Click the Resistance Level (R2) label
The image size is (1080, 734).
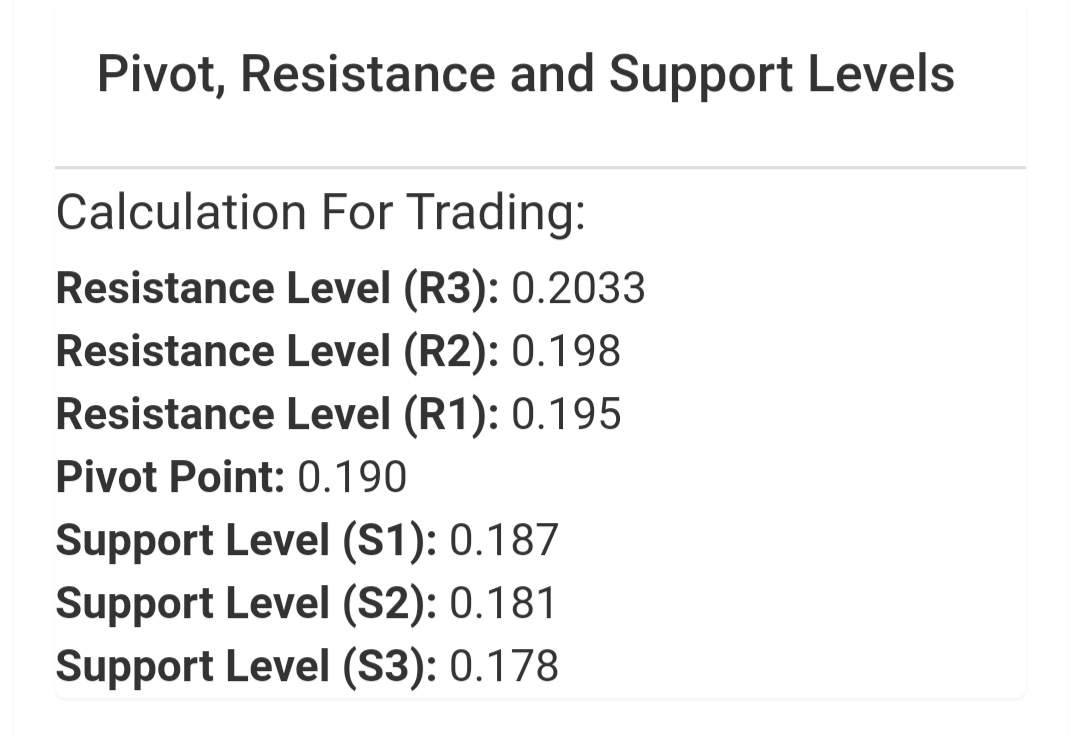click(x=278, y=352)
